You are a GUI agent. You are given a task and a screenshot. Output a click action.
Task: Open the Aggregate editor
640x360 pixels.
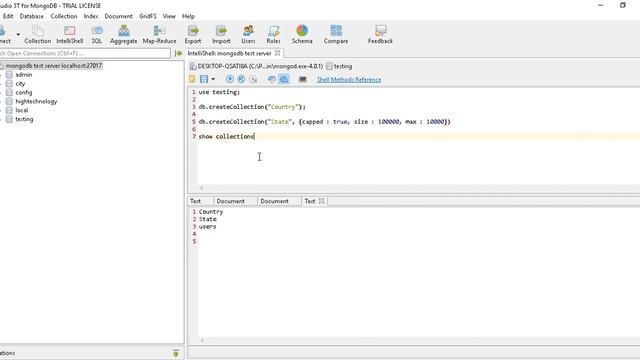(x=124, y=34)
